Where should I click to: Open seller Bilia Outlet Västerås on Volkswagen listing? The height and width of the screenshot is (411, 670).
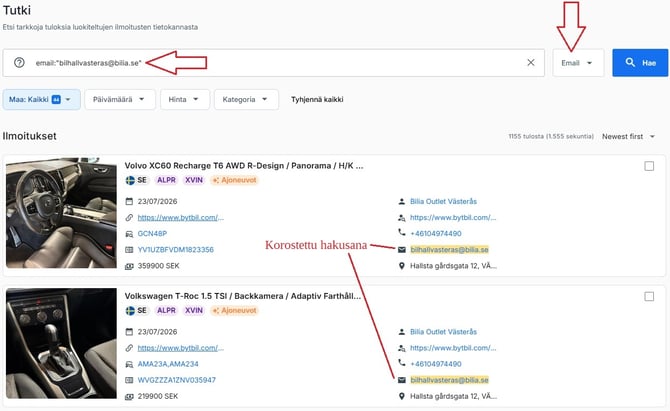click(444, 332)
